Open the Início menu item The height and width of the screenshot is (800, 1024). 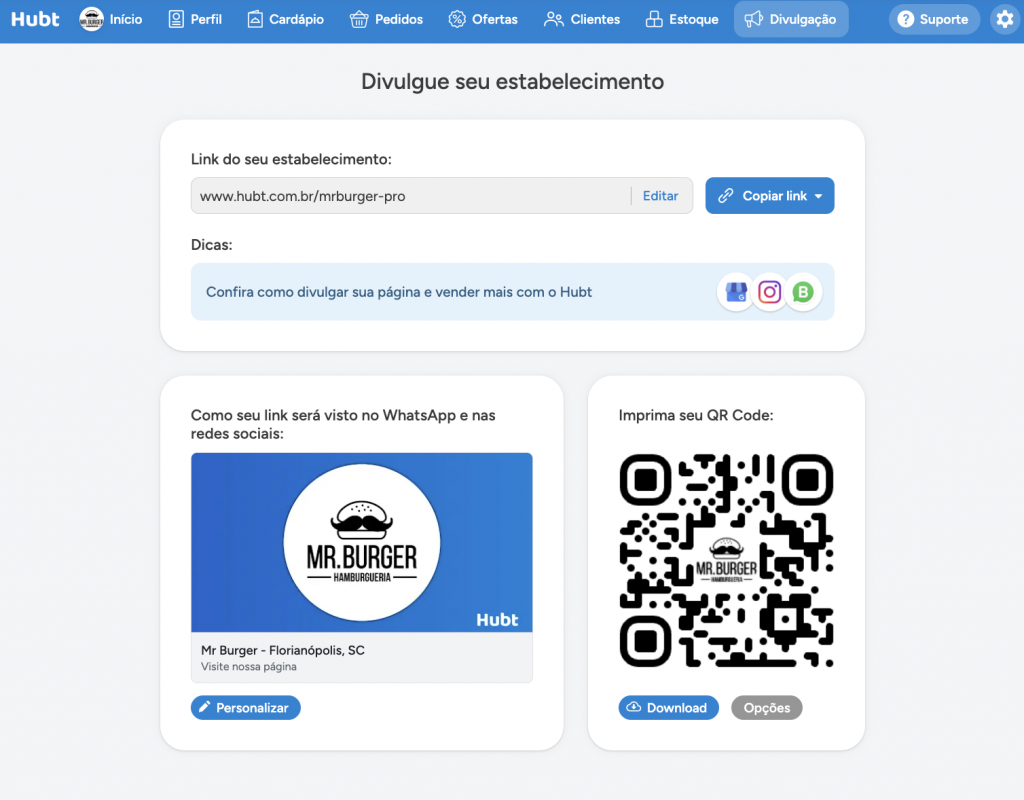[110, 19]
